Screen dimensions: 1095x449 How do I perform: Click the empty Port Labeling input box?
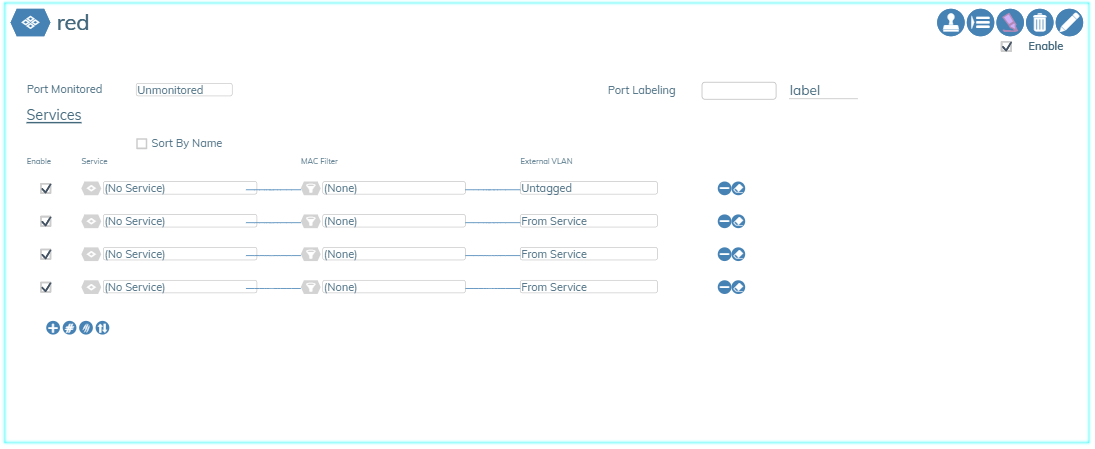click(x=739, y=91)
